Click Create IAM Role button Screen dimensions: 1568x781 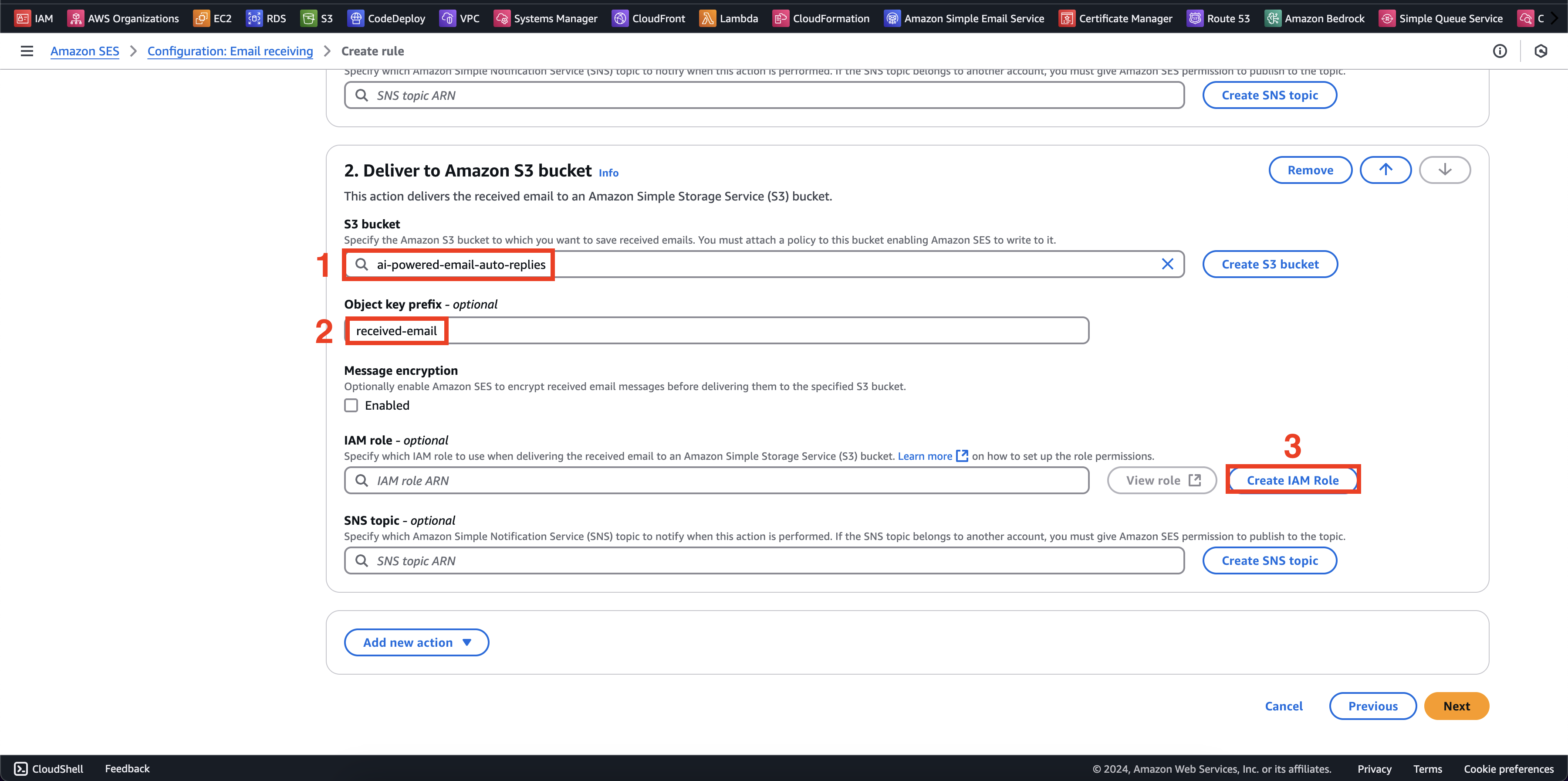pyautogui.click(x=1292, y=480)
